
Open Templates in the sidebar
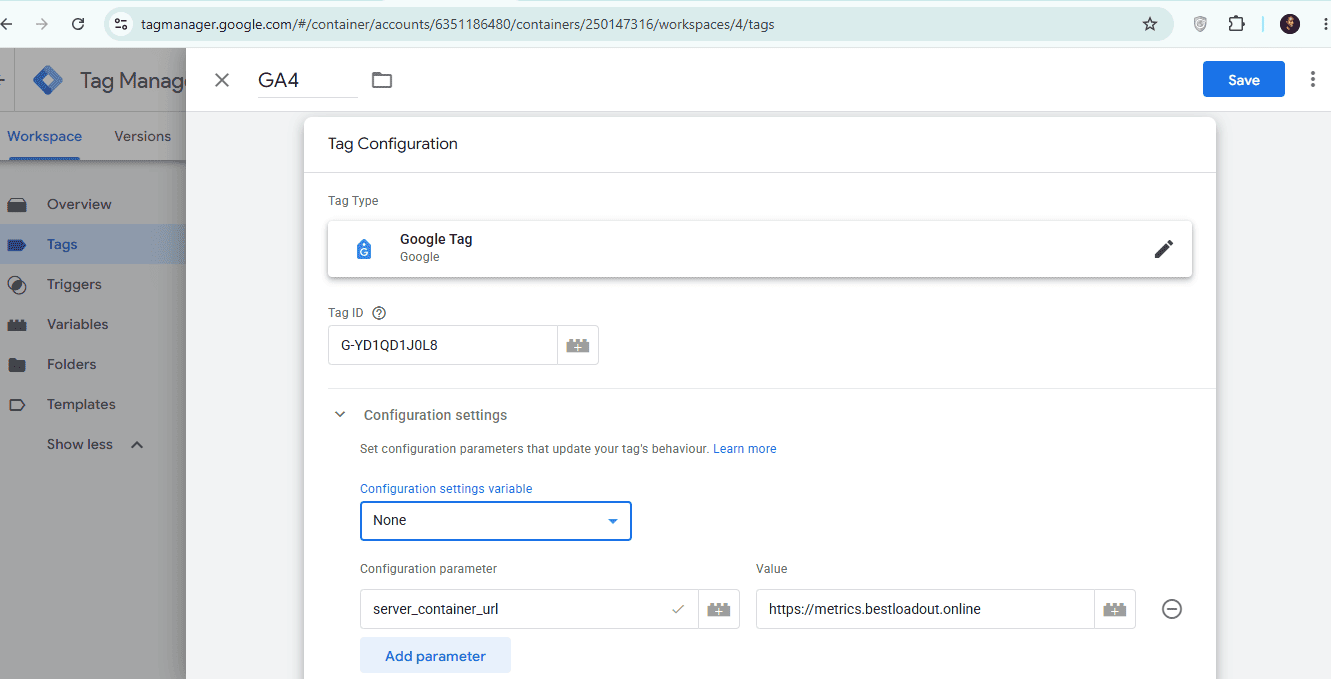click(81, 404)
